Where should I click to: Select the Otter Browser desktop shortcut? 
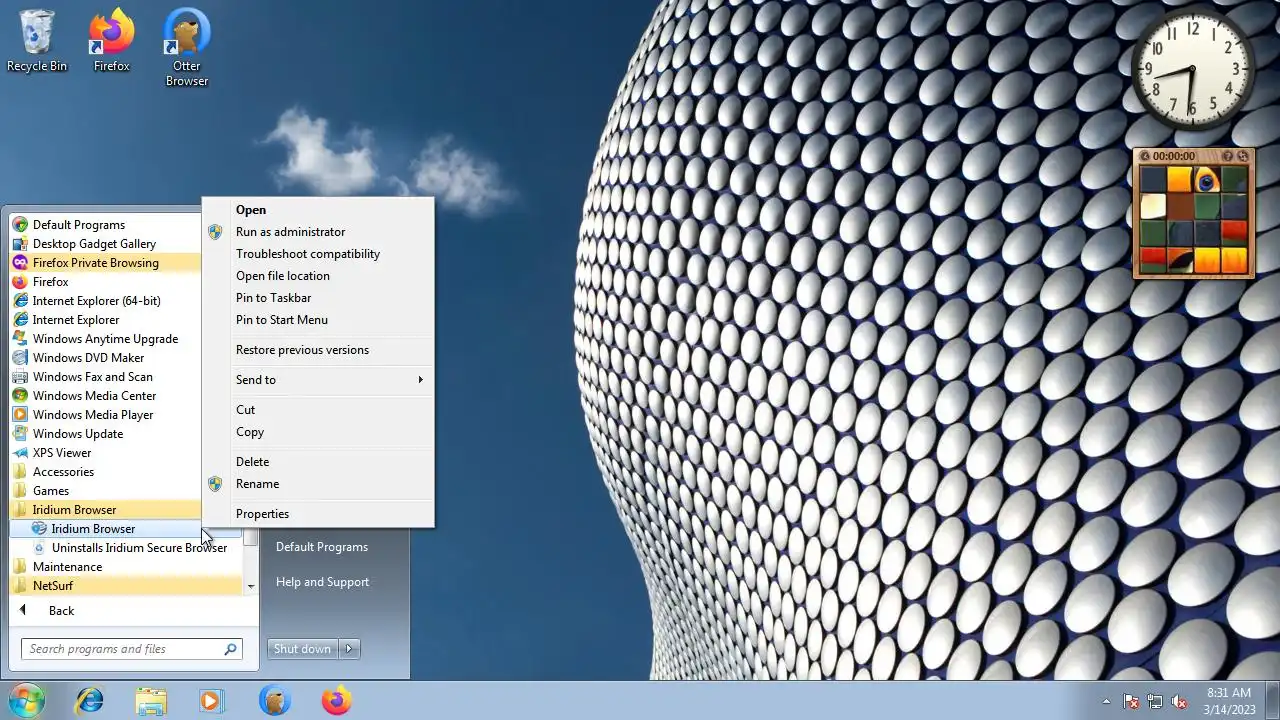tap(187, 48)
